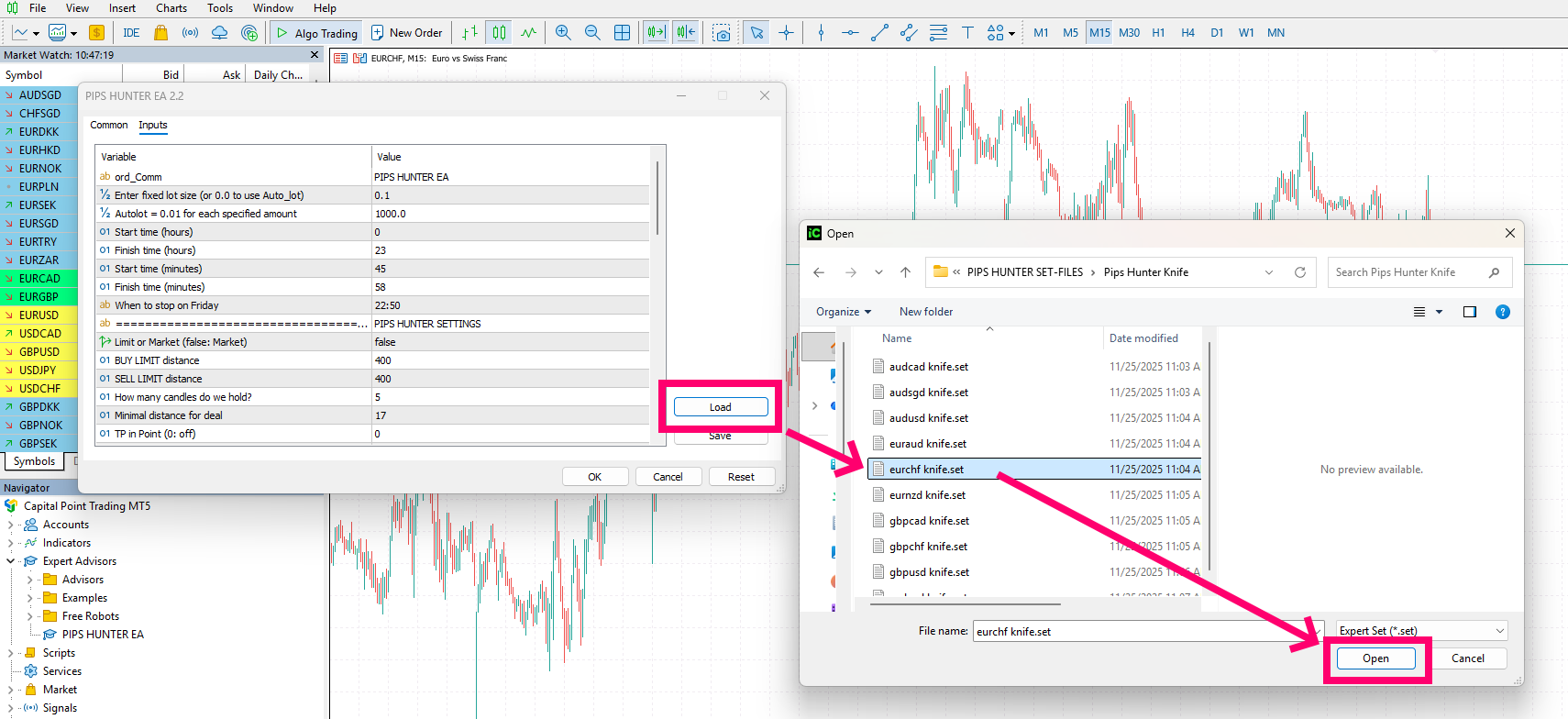Select H4 timeframe
Screen dimensions: 1568x719
(x=1187, y=33)
